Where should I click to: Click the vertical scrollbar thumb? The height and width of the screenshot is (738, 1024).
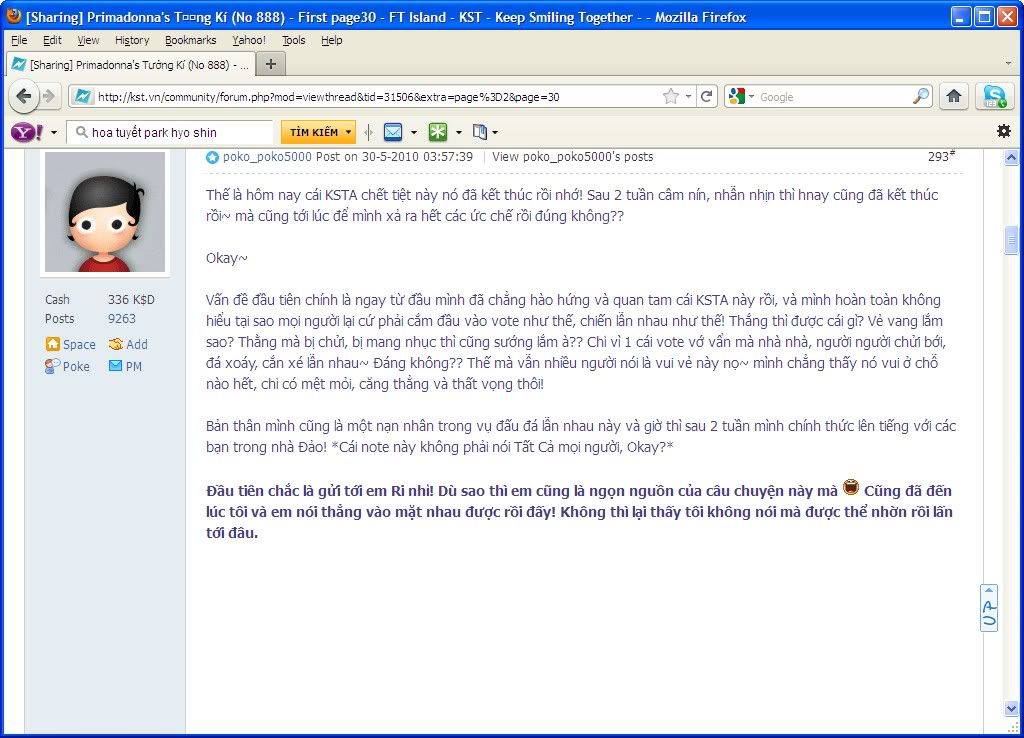1011,240
